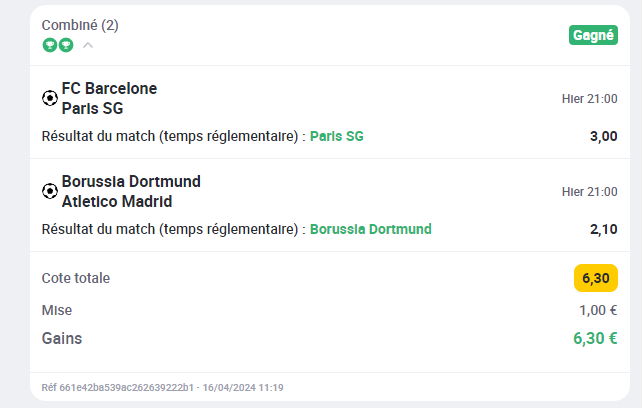Click the green 6,30 € winnings amount
The height and width of the screenshot is (408, 642).
595,338
